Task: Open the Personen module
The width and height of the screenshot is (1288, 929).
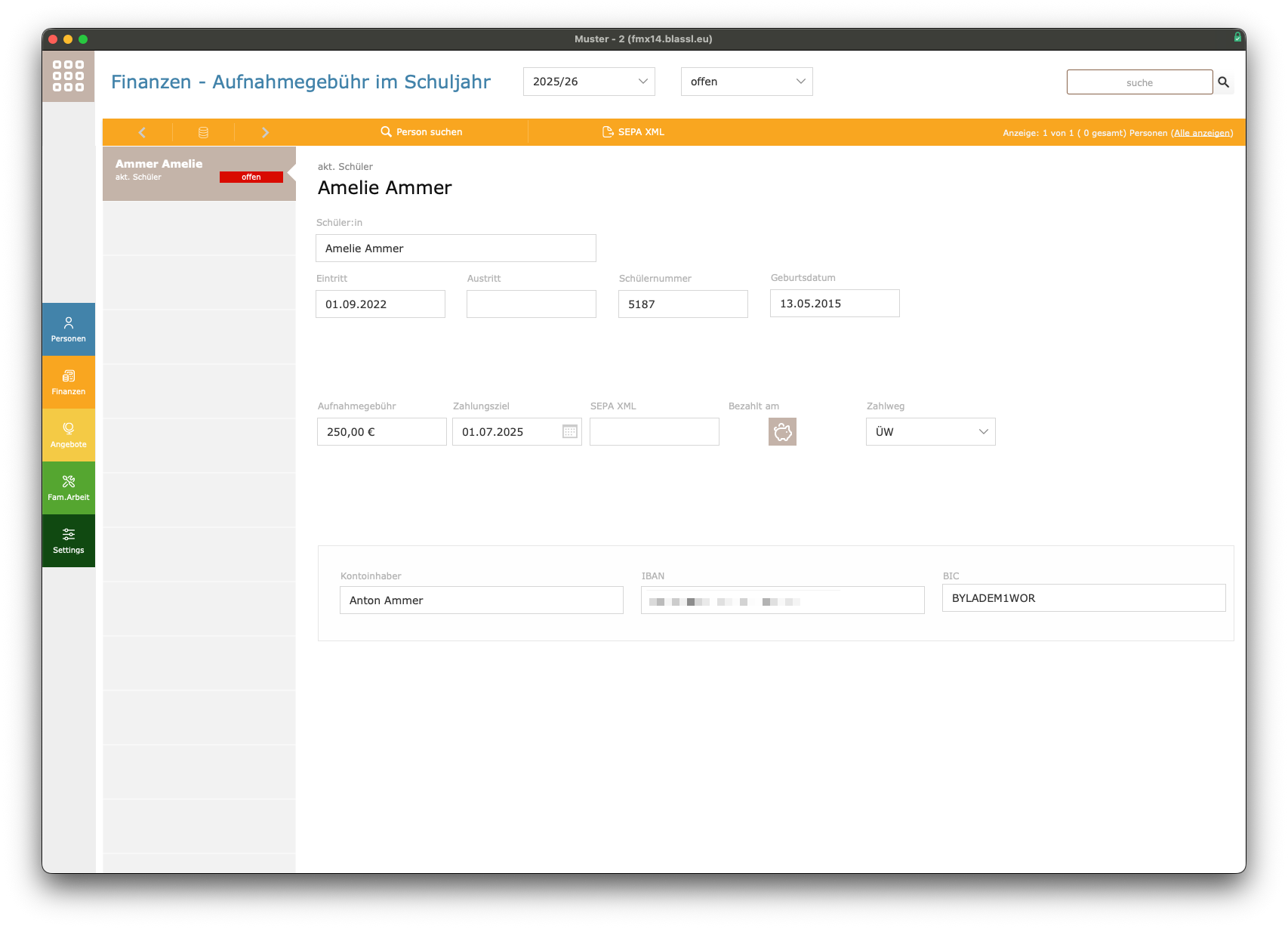Action: [69, 329]
